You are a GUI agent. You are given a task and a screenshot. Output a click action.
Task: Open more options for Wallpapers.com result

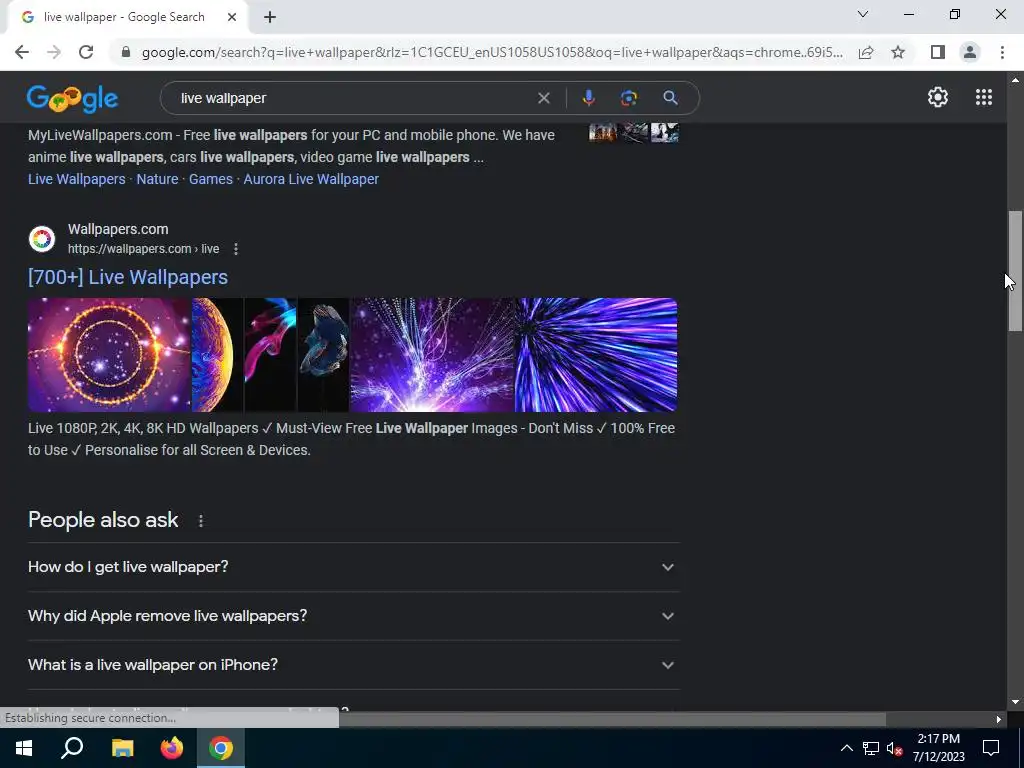pyautogui.click(x=236, y=249)
